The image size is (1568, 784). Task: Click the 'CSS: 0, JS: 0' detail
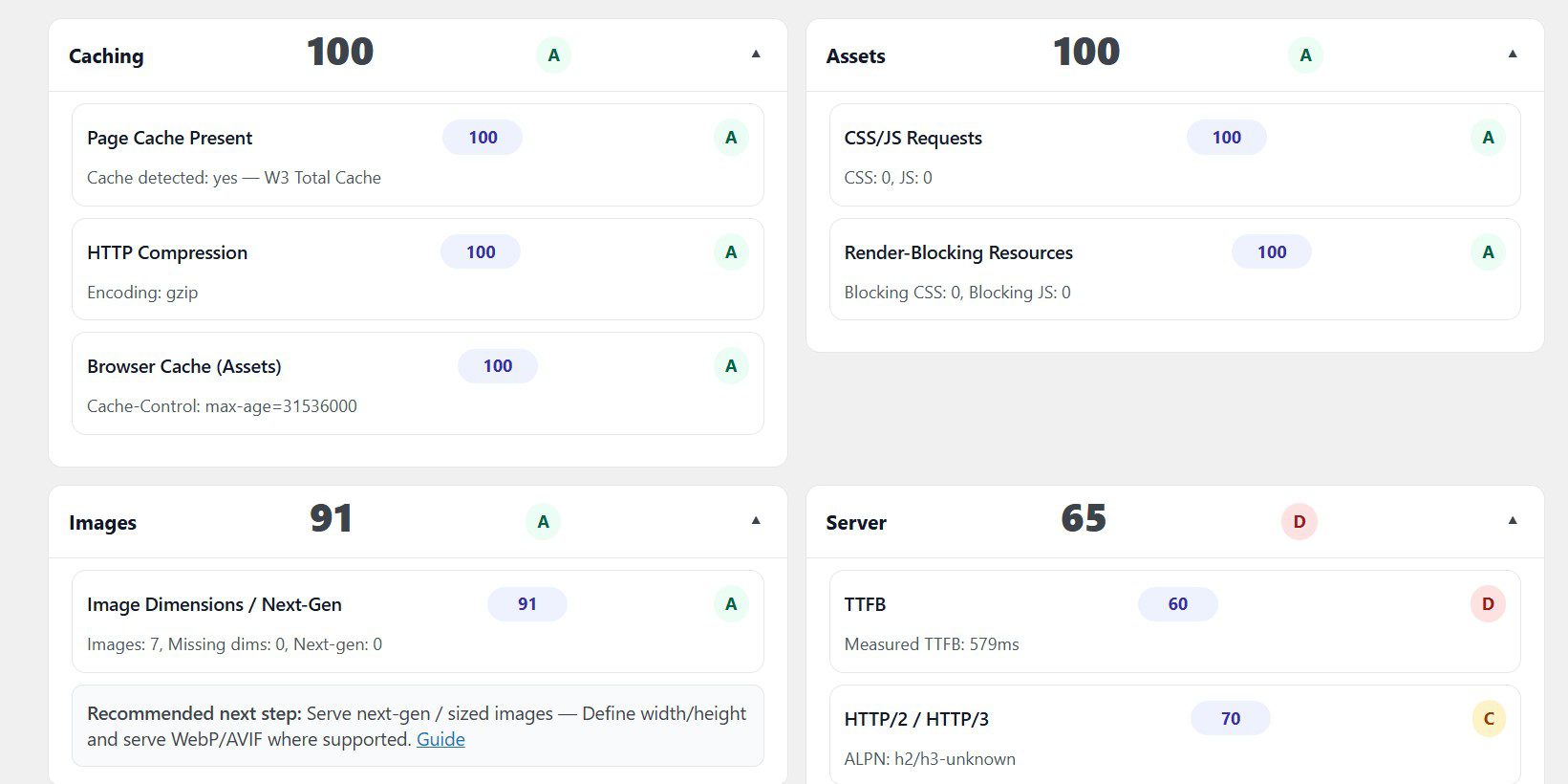click(889, 178)
